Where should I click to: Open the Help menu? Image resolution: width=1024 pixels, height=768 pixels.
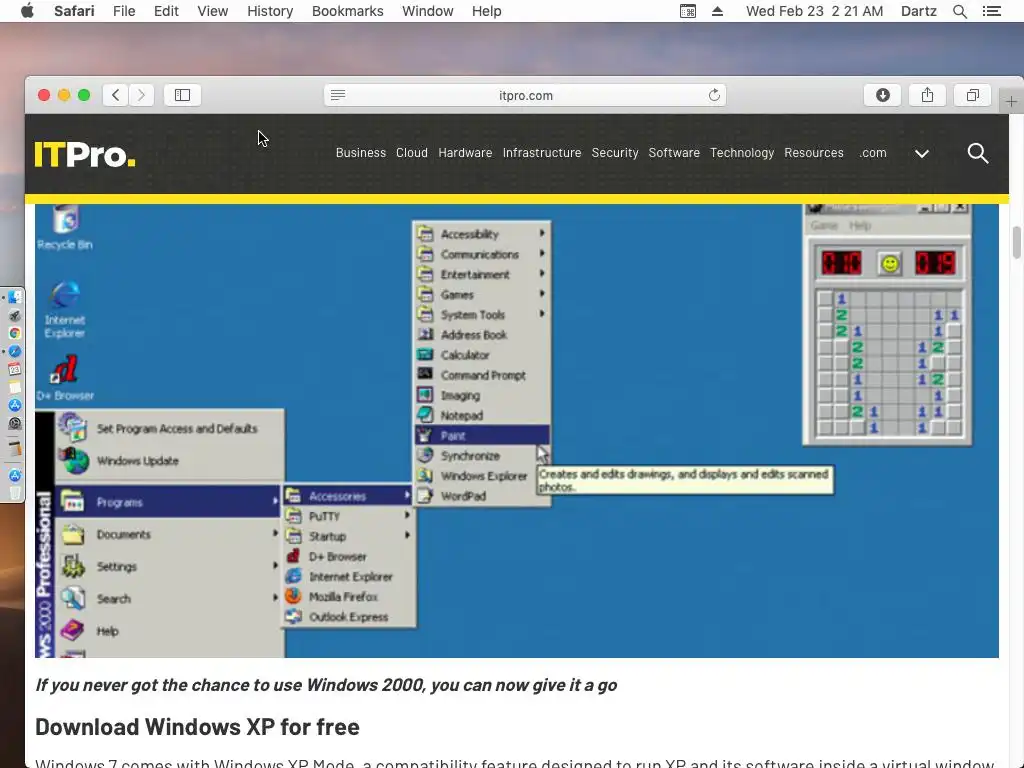click(487, 11)
